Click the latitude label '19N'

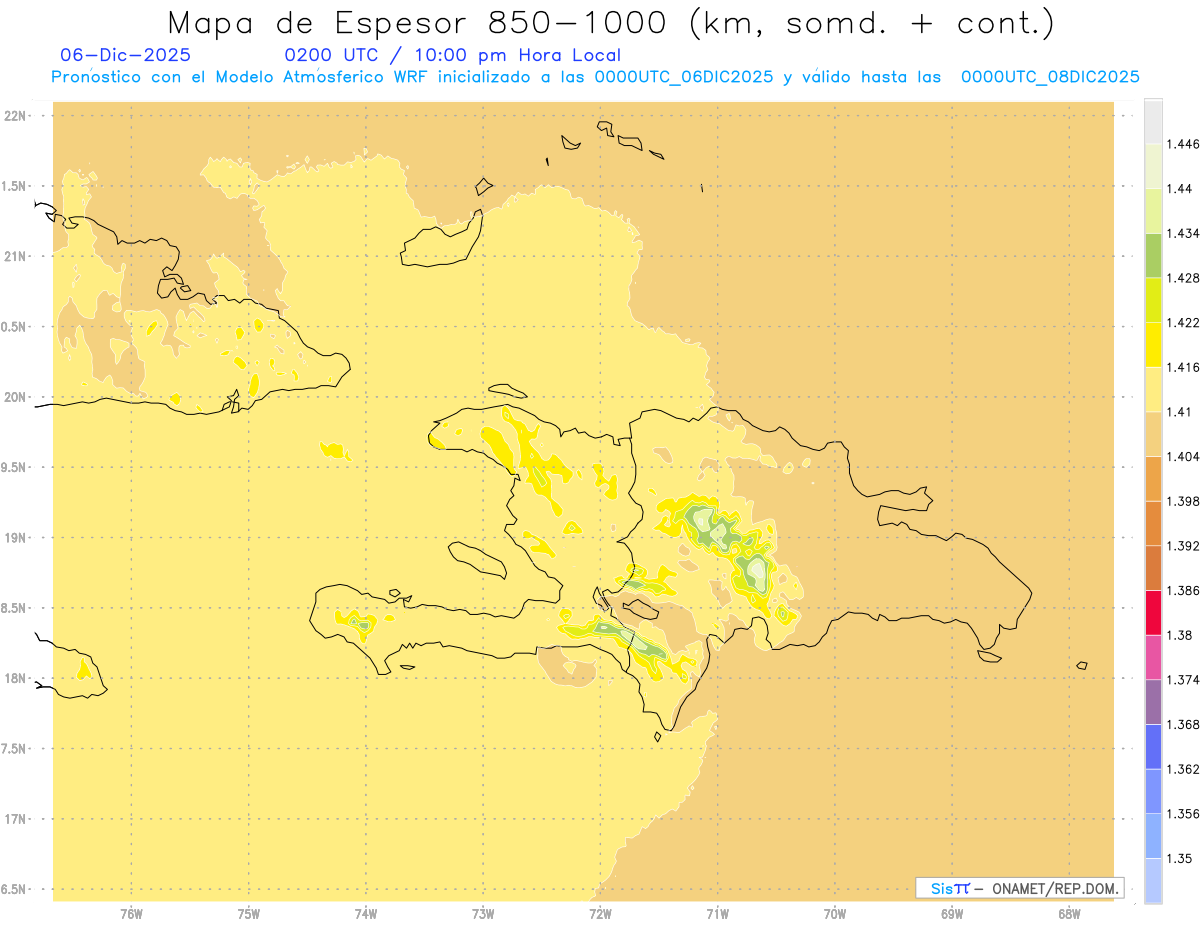click(x=16, y=538)
